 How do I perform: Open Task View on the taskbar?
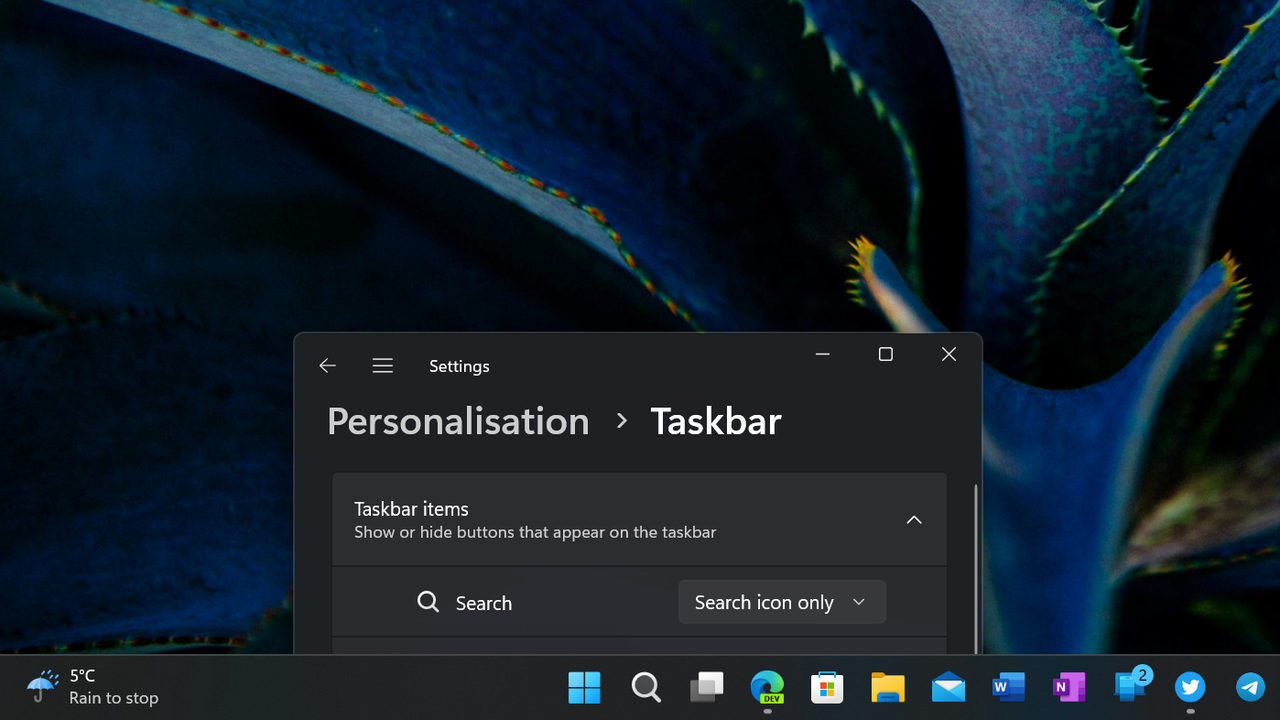point(707,687)
